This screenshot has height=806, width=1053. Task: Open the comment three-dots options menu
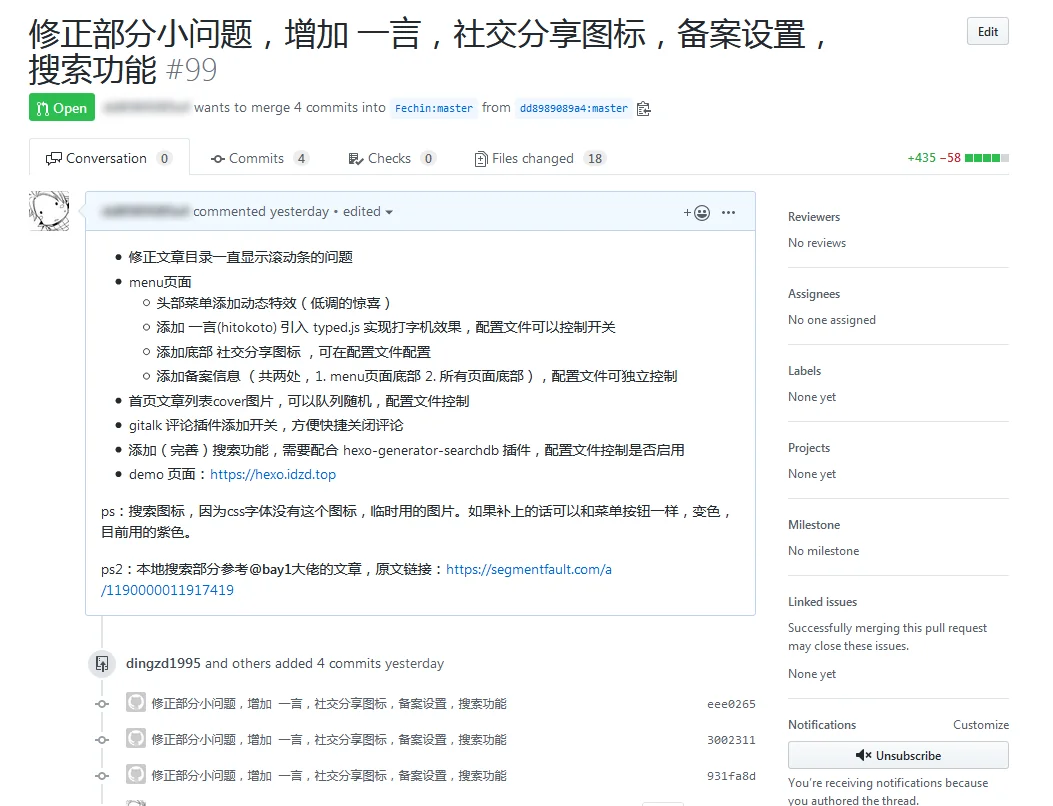click(x=729, y=212)
